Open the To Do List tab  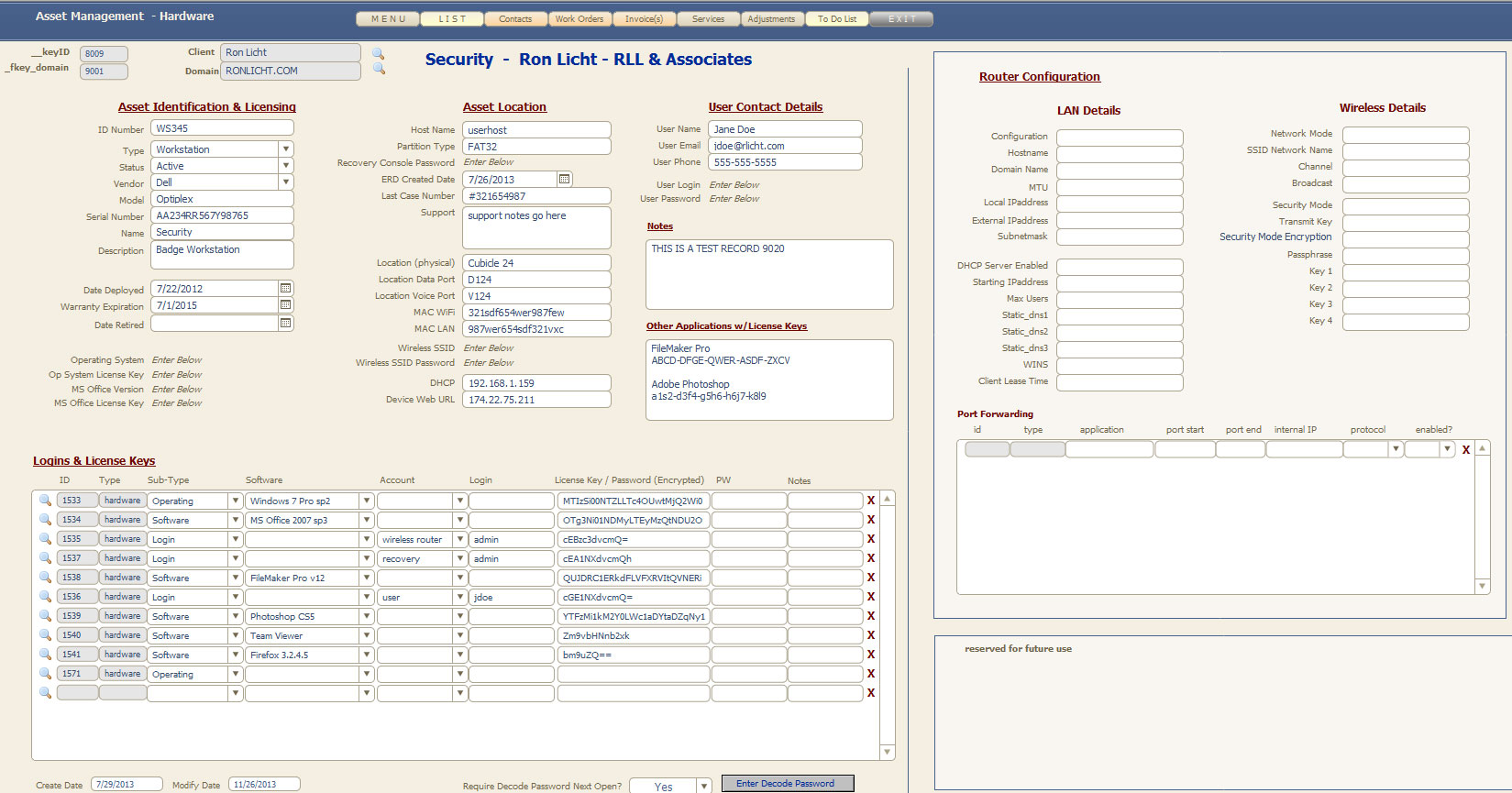coord(836,18)
